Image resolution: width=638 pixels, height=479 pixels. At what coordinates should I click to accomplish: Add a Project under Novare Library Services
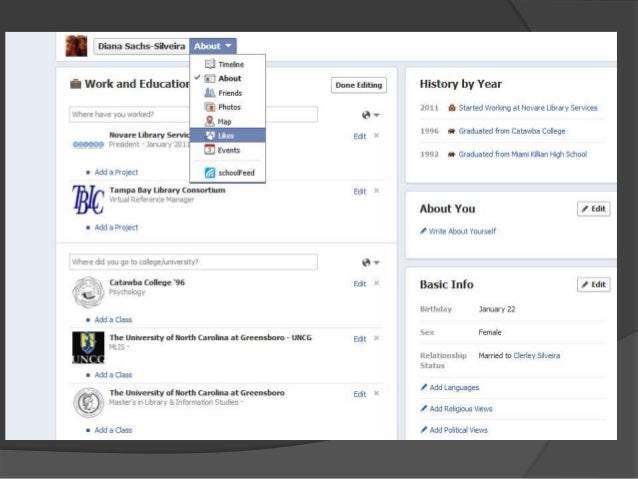pyautogui.click(x=116, y=172)
